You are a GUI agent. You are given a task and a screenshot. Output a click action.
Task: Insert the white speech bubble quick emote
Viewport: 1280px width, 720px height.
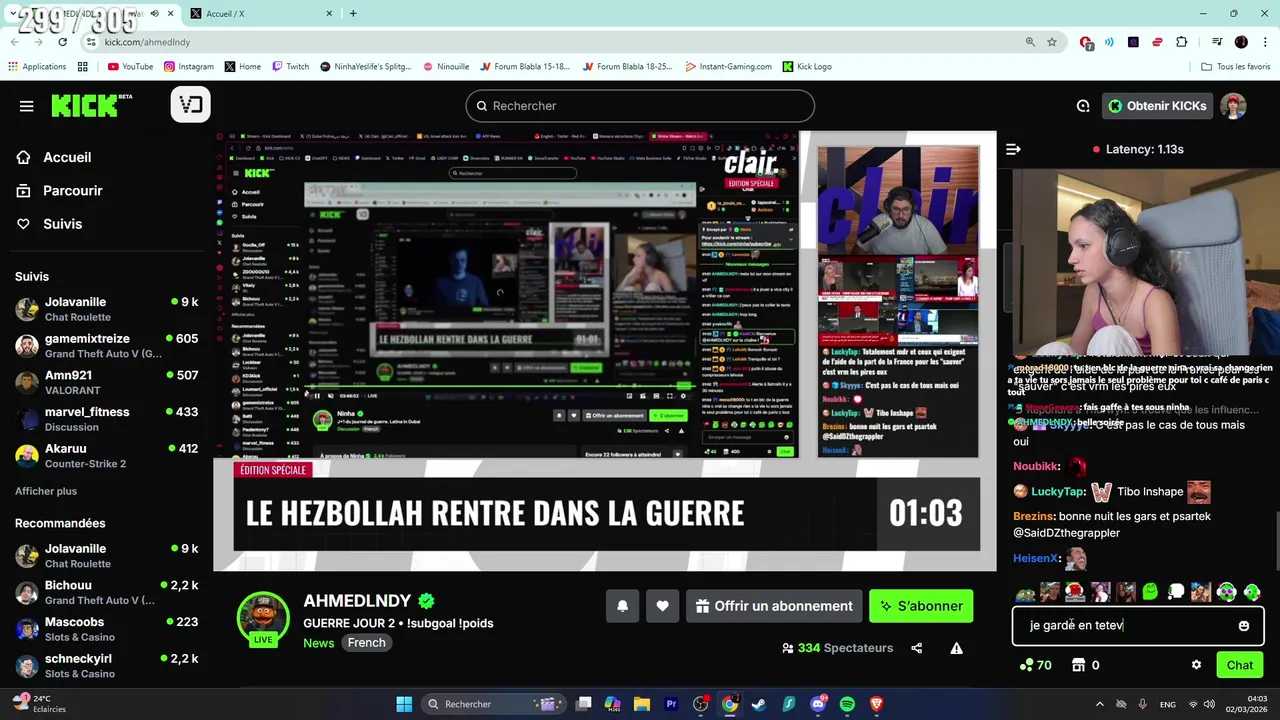(1176, 592)
